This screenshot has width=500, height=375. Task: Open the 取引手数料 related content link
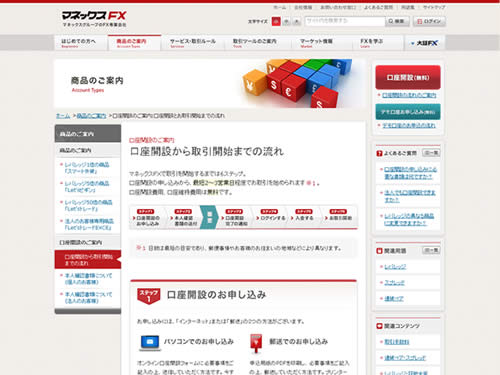point(397,342)
